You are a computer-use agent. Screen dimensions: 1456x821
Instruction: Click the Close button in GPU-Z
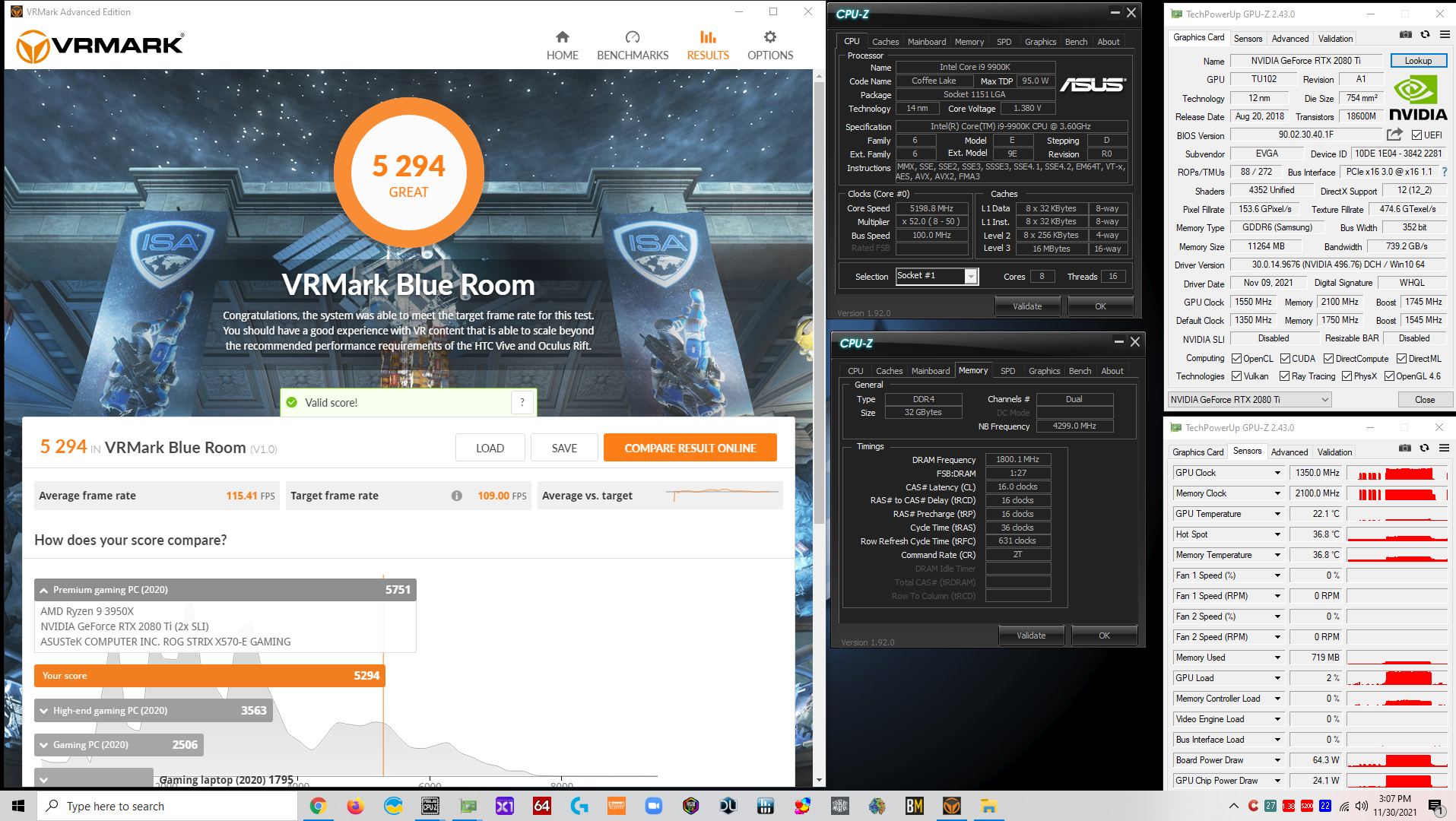pyautogui.click(x=1425, y=400)
